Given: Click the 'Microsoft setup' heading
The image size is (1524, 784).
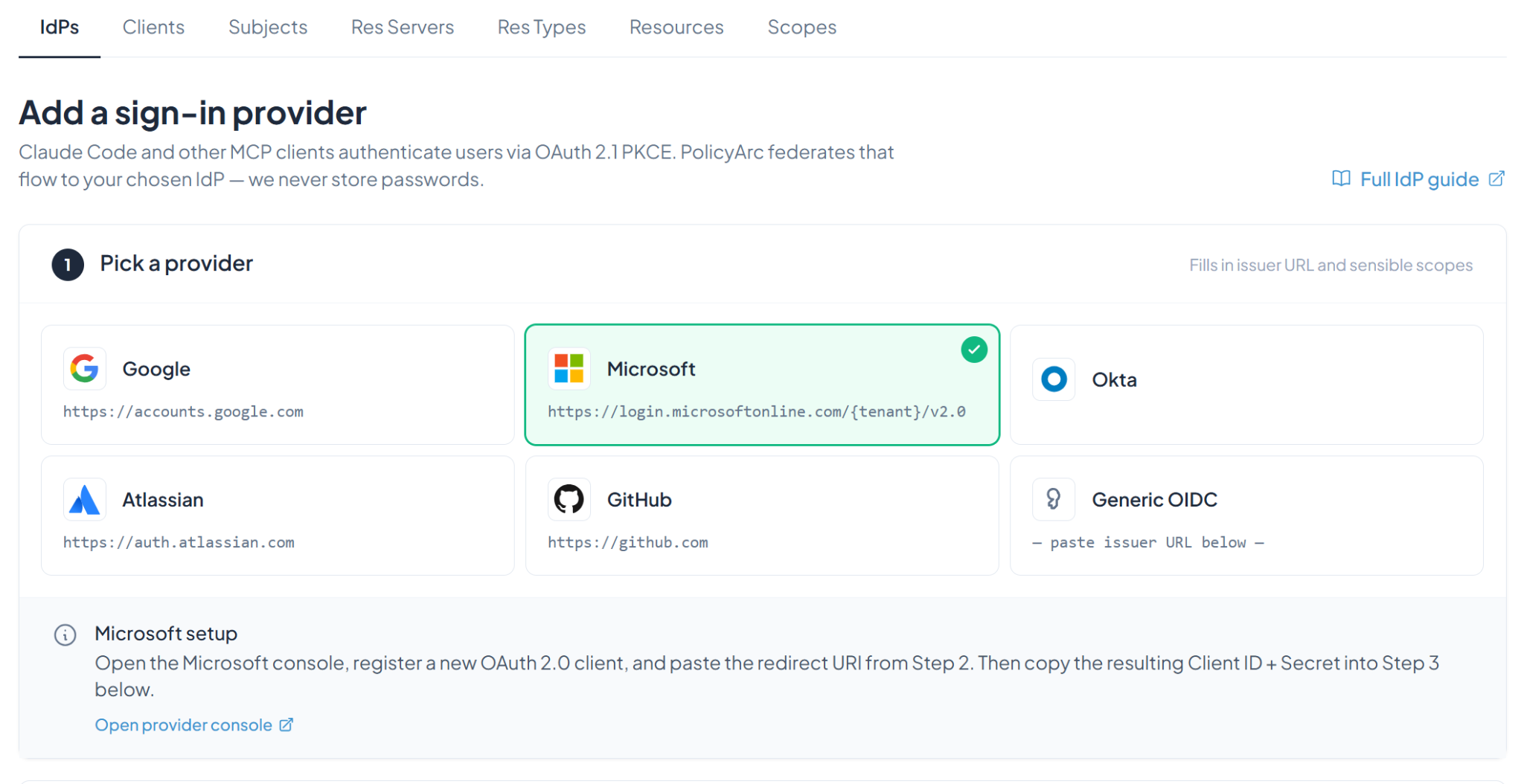Looking at the screenshot, I should coord(166,634).
